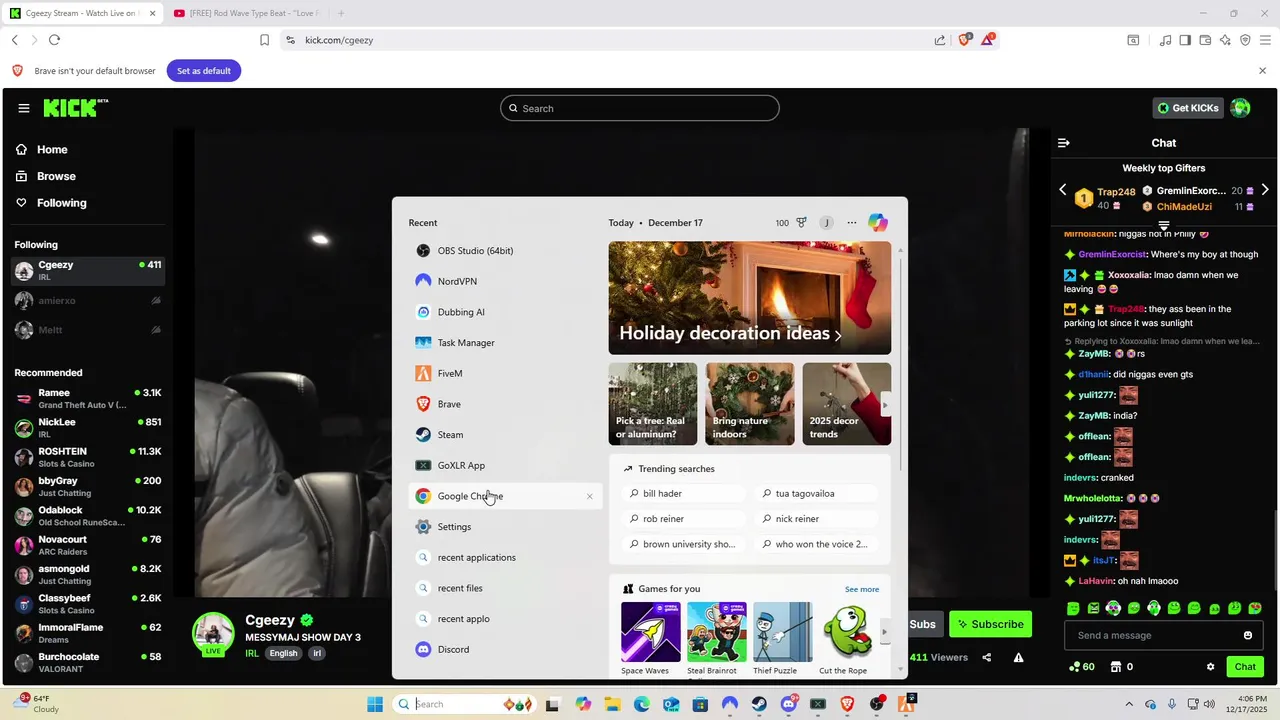Open Browse in Kick sidebar
The width and height of the screenshot is (1280, 720).
(56, 176)
